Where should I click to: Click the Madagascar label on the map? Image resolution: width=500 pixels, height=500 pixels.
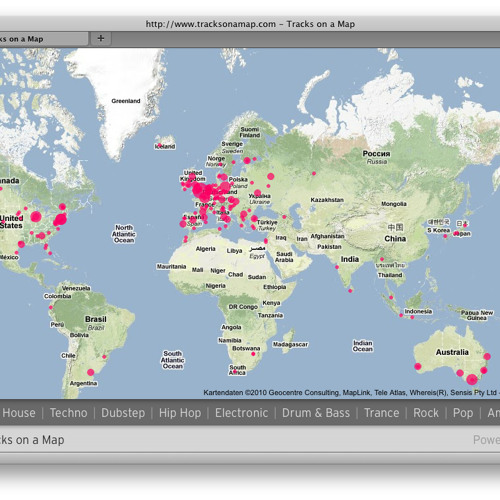[290, 344]
